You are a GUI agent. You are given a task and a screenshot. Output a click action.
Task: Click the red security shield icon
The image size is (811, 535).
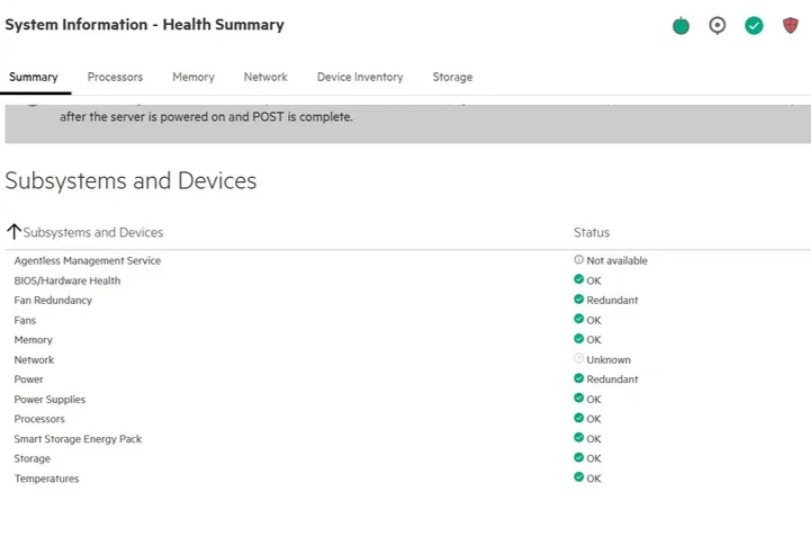(x=790, y=26)
